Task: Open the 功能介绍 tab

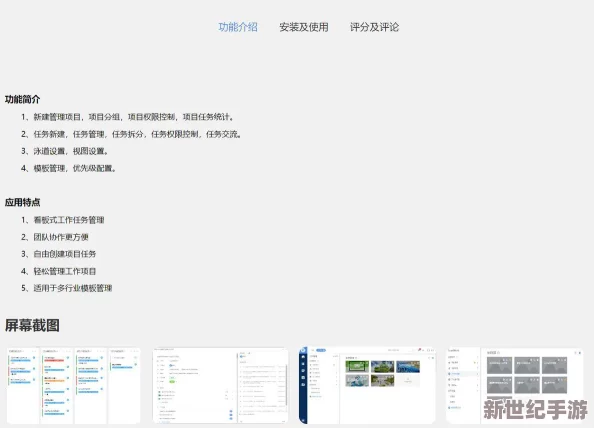Action: 238,27
